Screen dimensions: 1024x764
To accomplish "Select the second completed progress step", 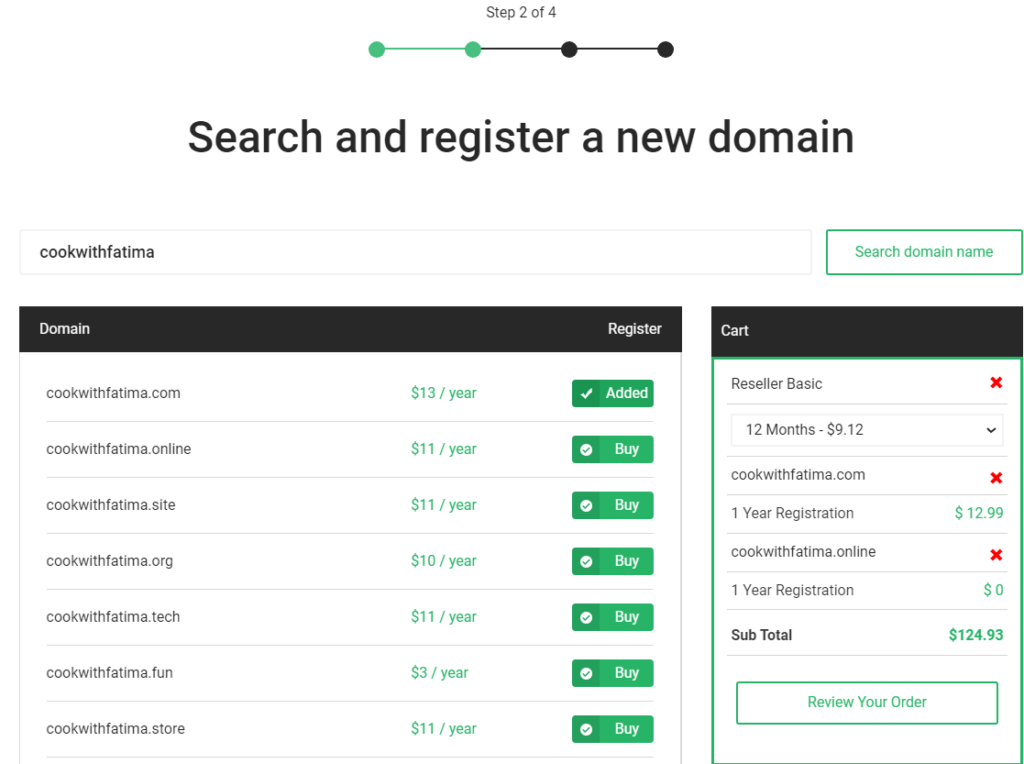I will pyautogui.click(x=472, y=48).
